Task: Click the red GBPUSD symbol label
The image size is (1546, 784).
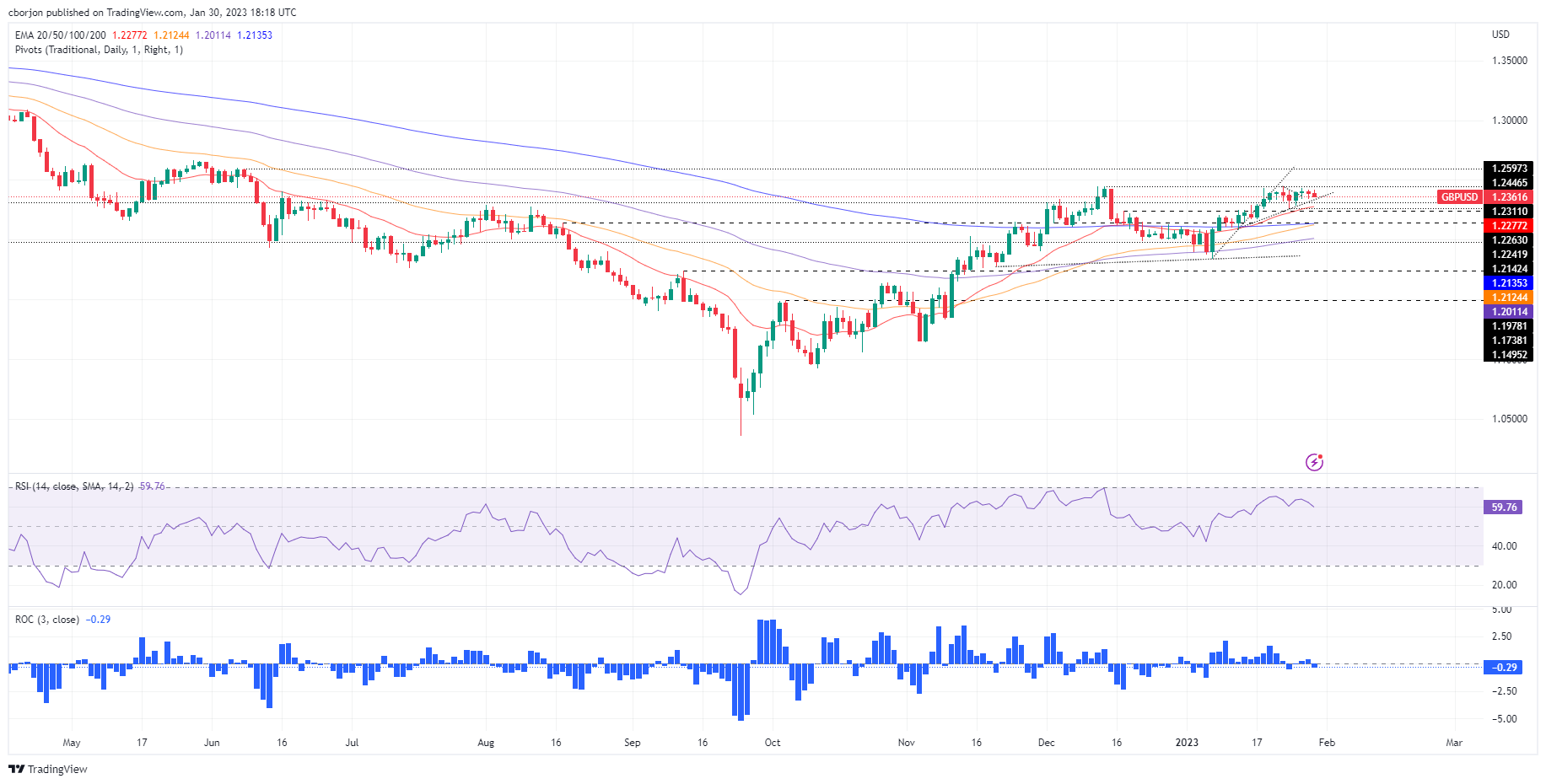Action: coord(1459,197)
